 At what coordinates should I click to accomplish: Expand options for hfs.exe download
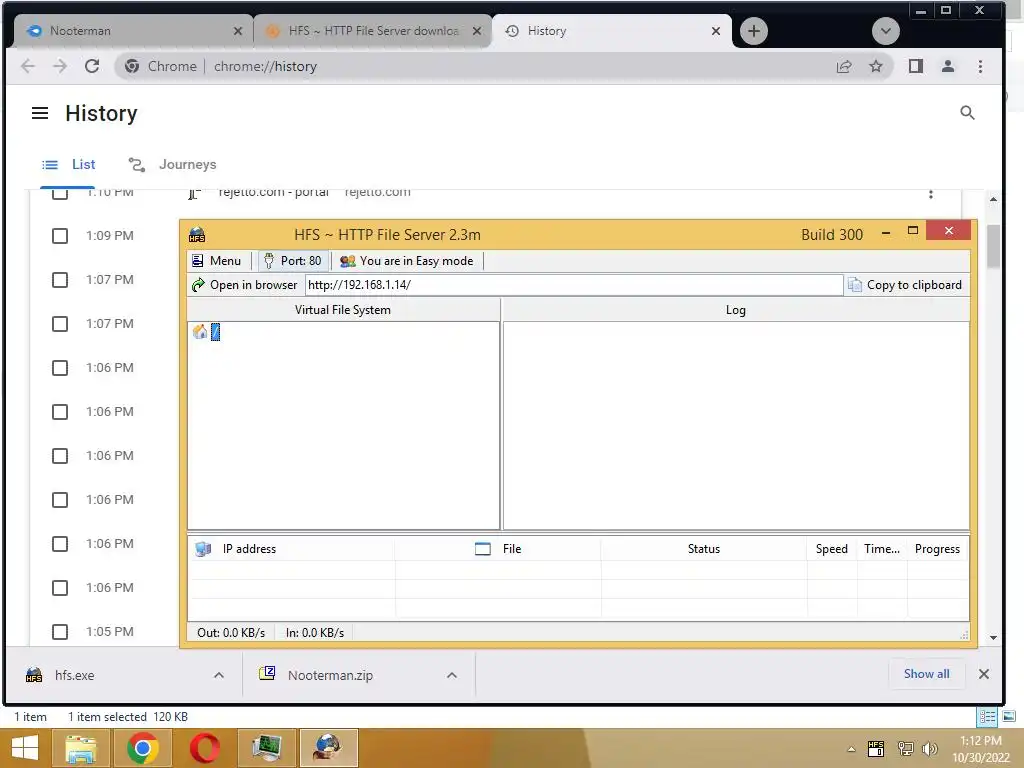pos(219,675)
